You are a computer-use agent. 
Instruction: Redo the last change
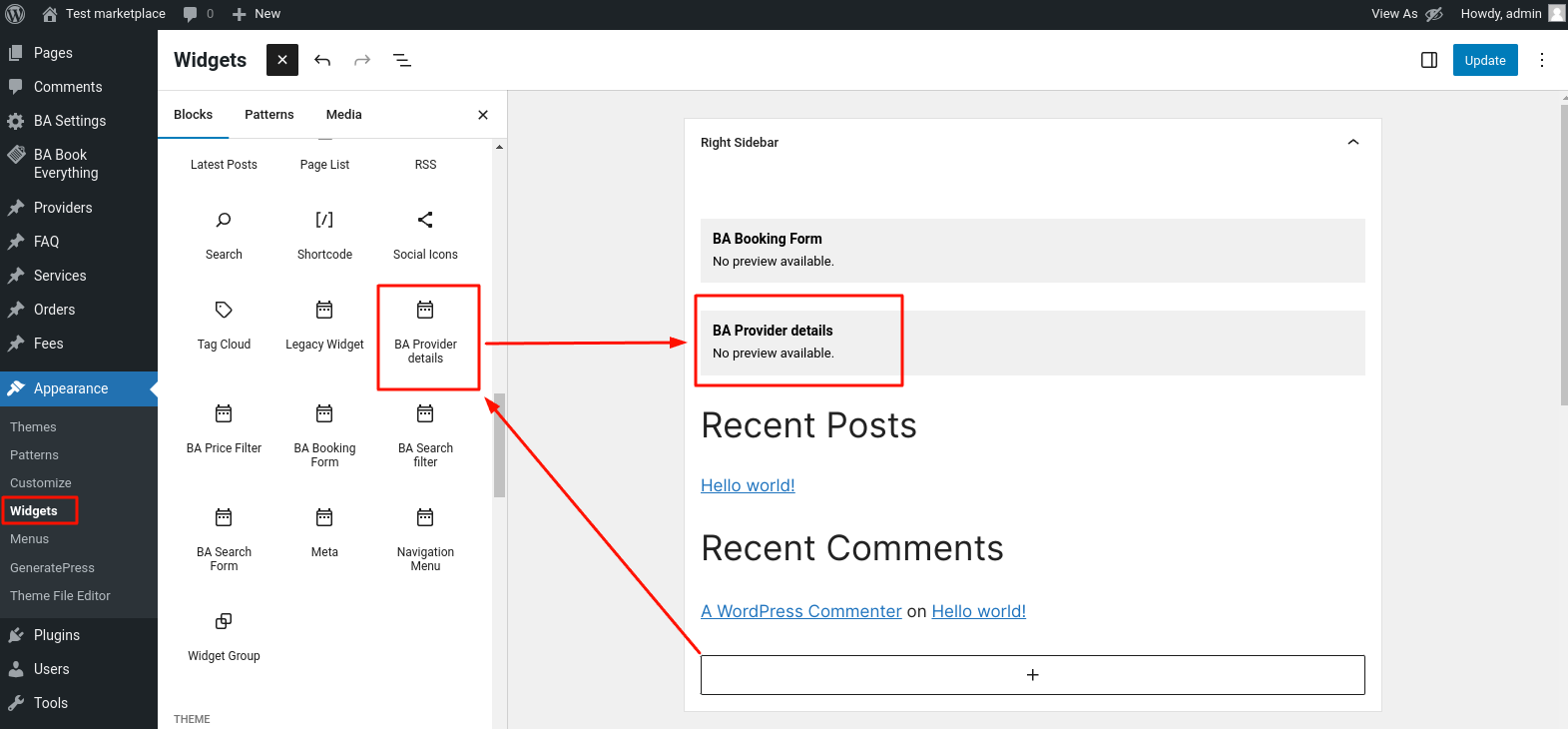point(362,60)
